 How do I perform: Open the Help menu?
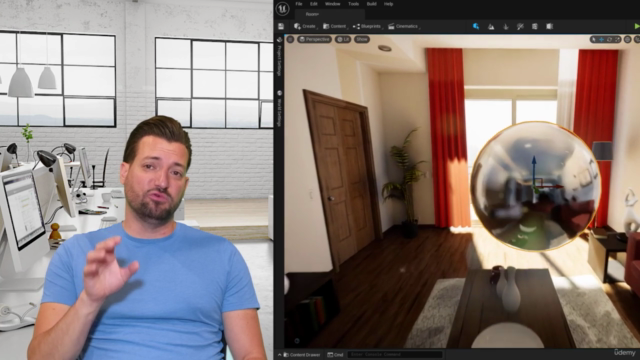click(389, 4)
